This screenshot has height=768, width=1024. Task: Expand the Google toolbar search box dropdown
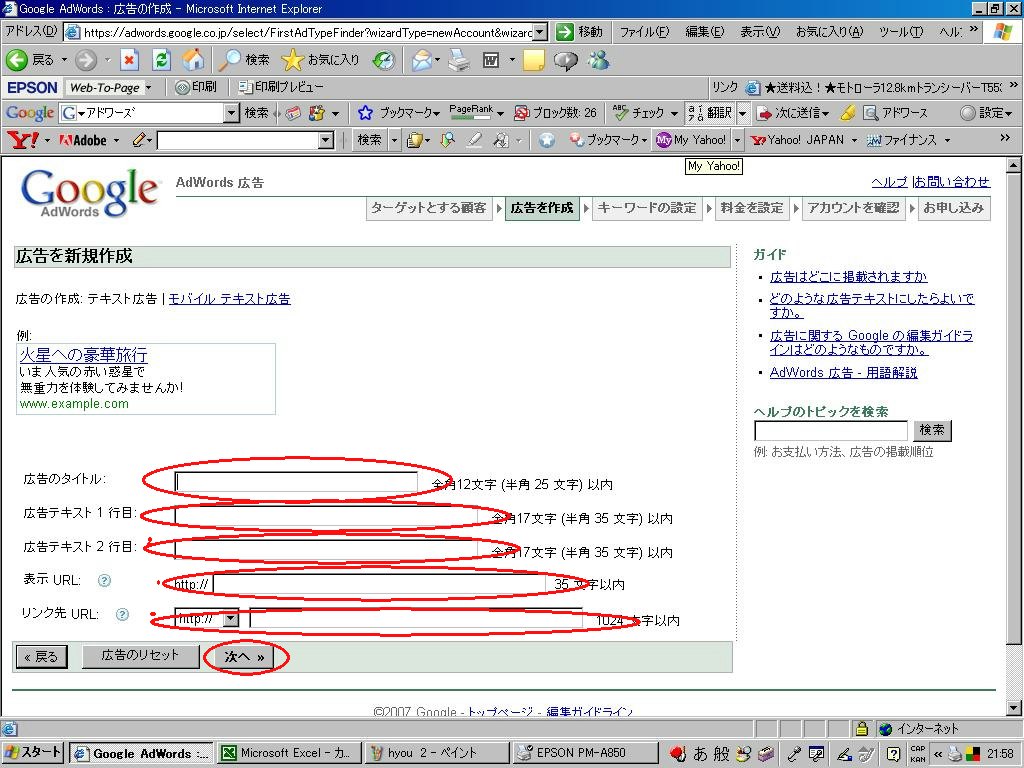coord(232,113)
